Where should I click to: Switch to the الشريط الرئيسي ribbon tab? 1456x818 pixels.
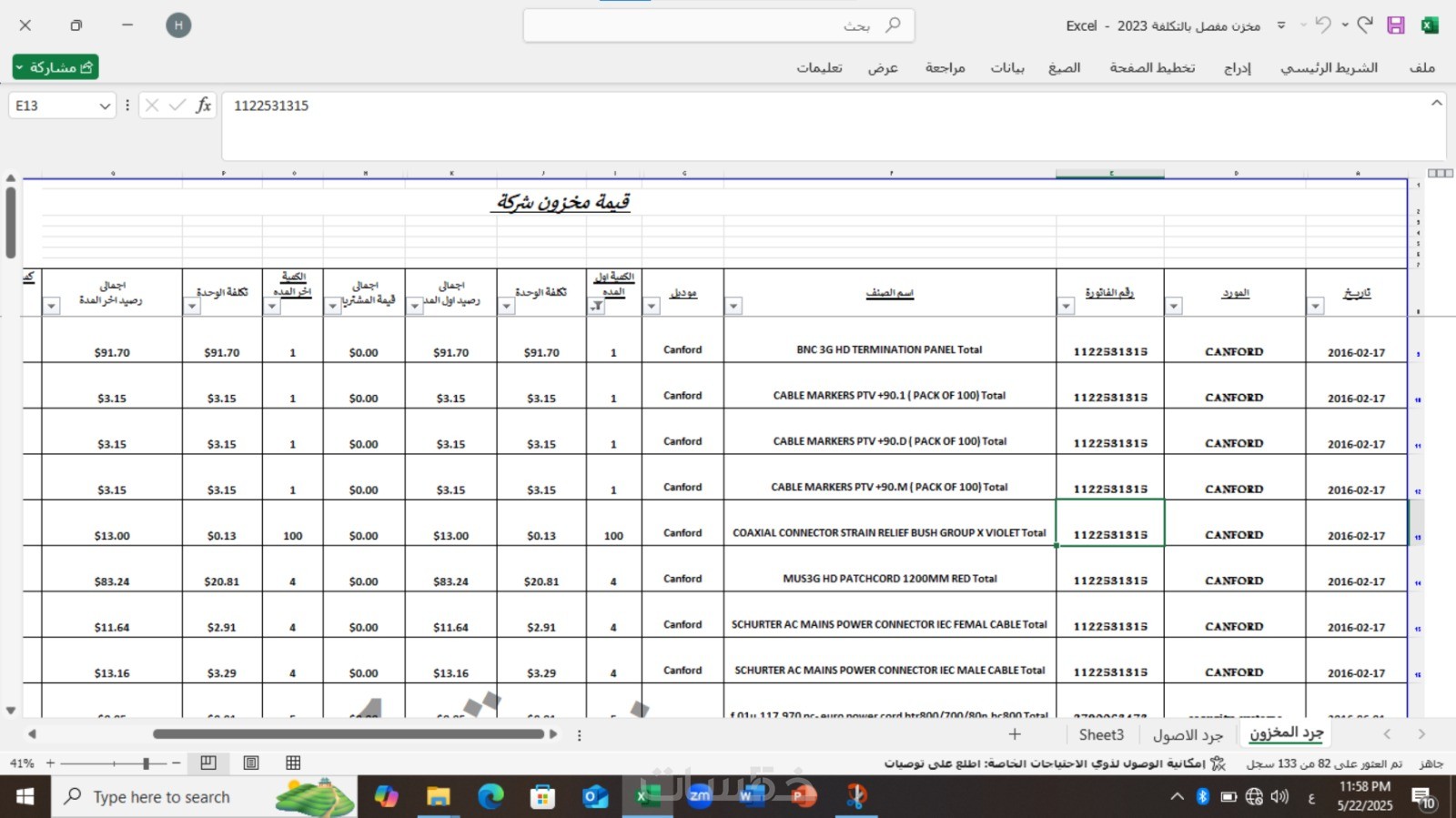click(x=1330, y=67)
